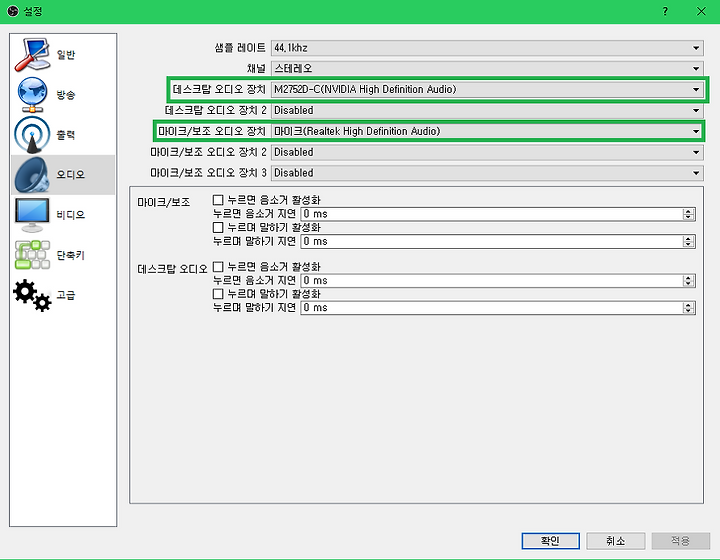Open the 방송 (Stream) globe icon
This screenshot has height=560, width=720.
pyautogui.click(x=32, y=95)
